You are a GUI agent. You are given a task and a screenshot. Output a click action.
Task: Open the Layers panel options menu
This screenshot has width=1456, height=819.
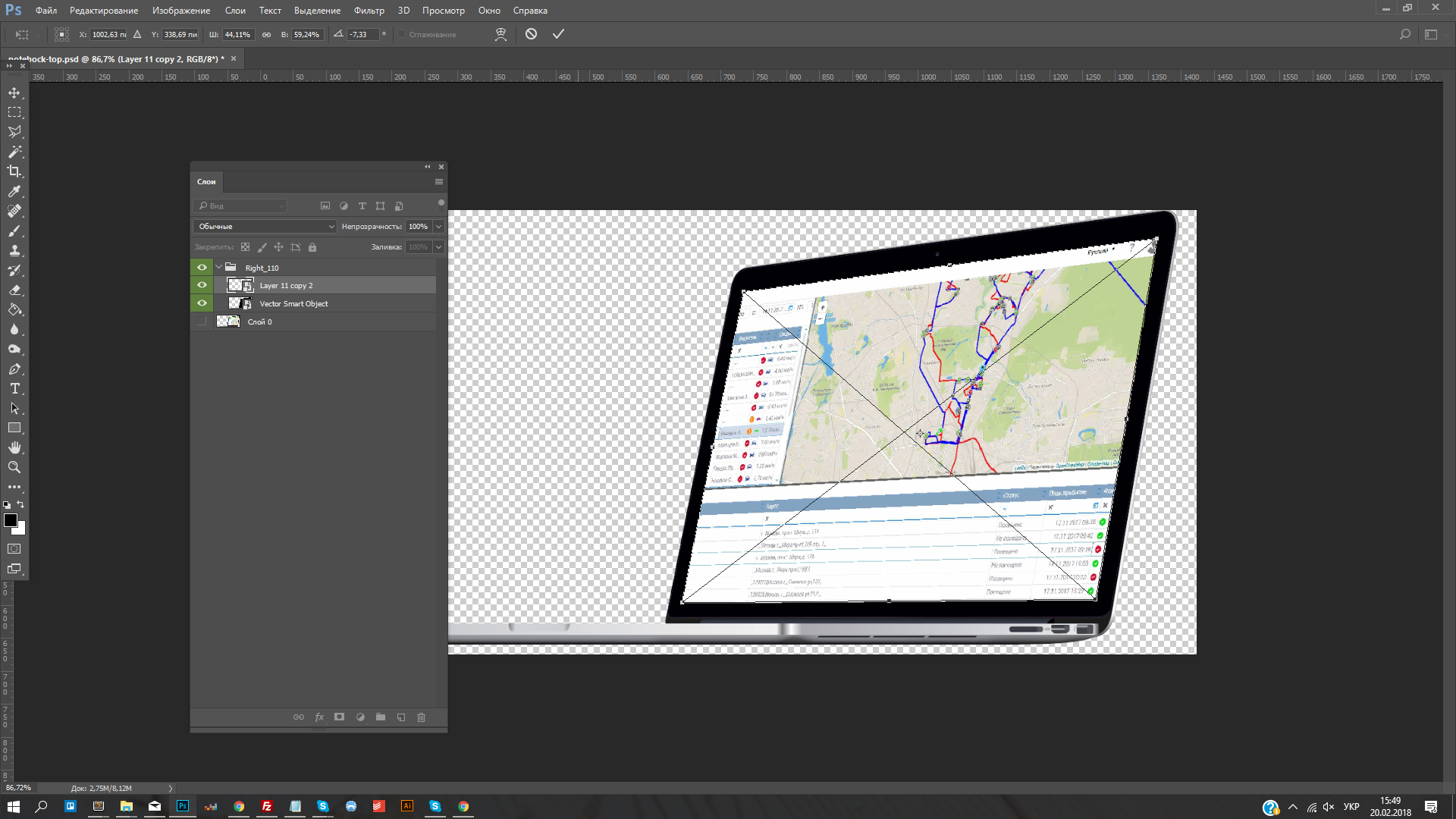[438, 181]
